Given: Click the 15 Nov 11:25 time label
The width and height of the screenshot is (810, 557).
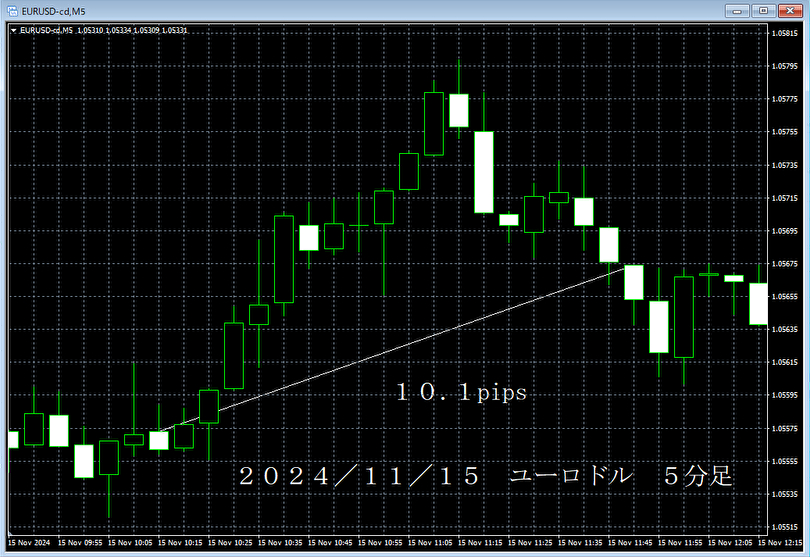Looking at the screenshot, I should point(530,543).
